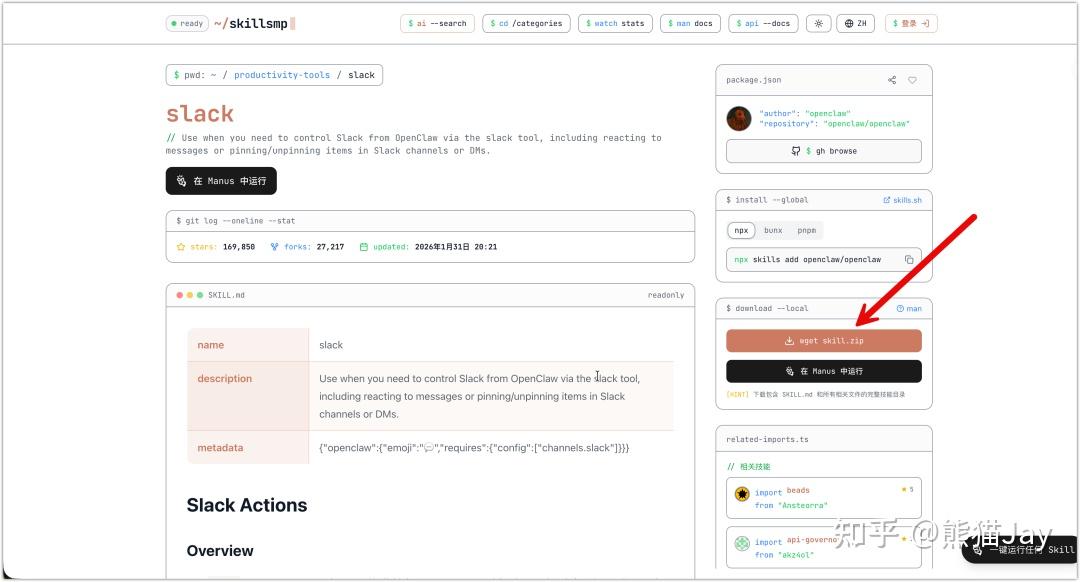Switch language with the ZH globe button

(855, 23)
